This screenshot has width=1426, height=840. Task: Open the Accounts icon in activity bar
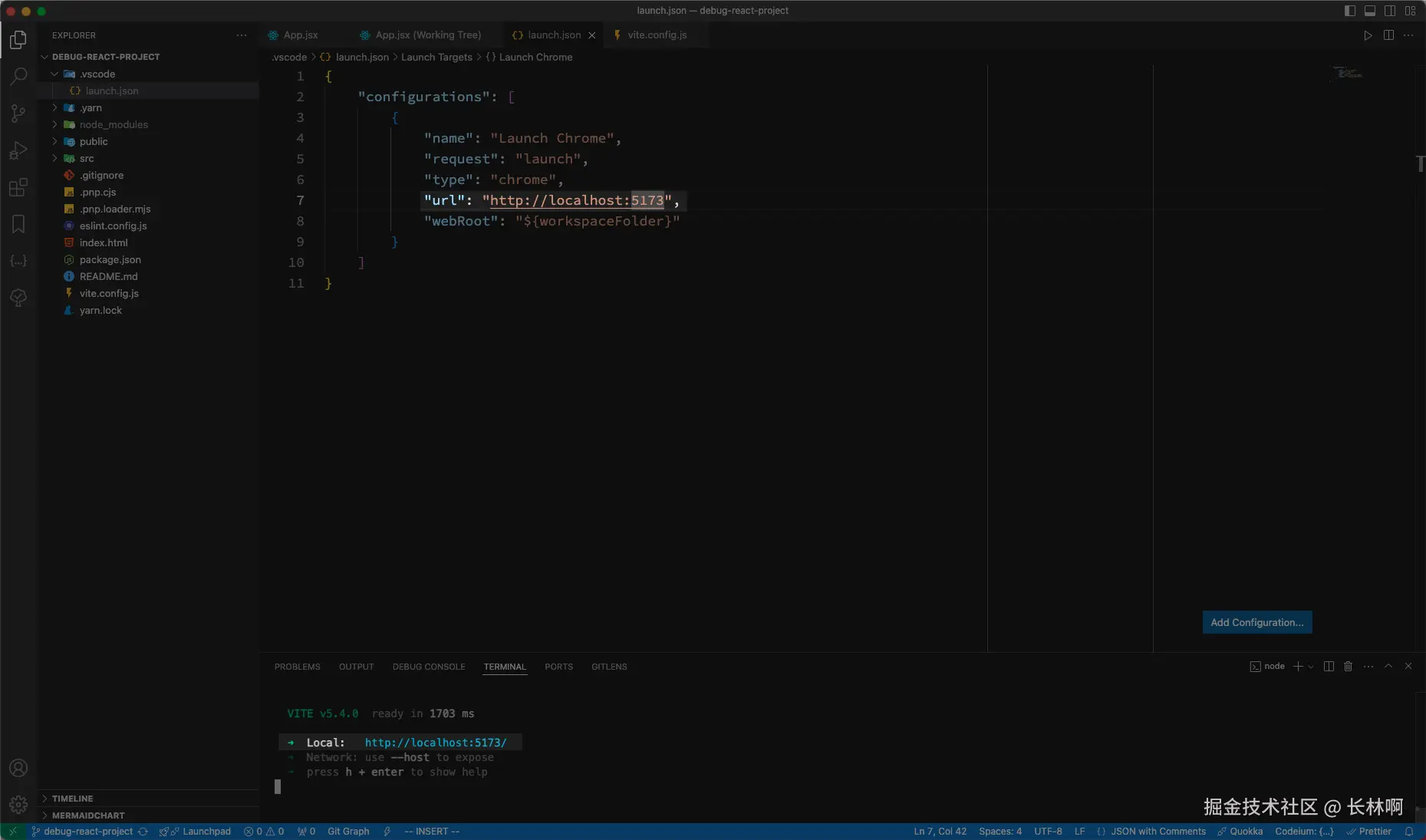pyautogui.click(x=18, y=768)
